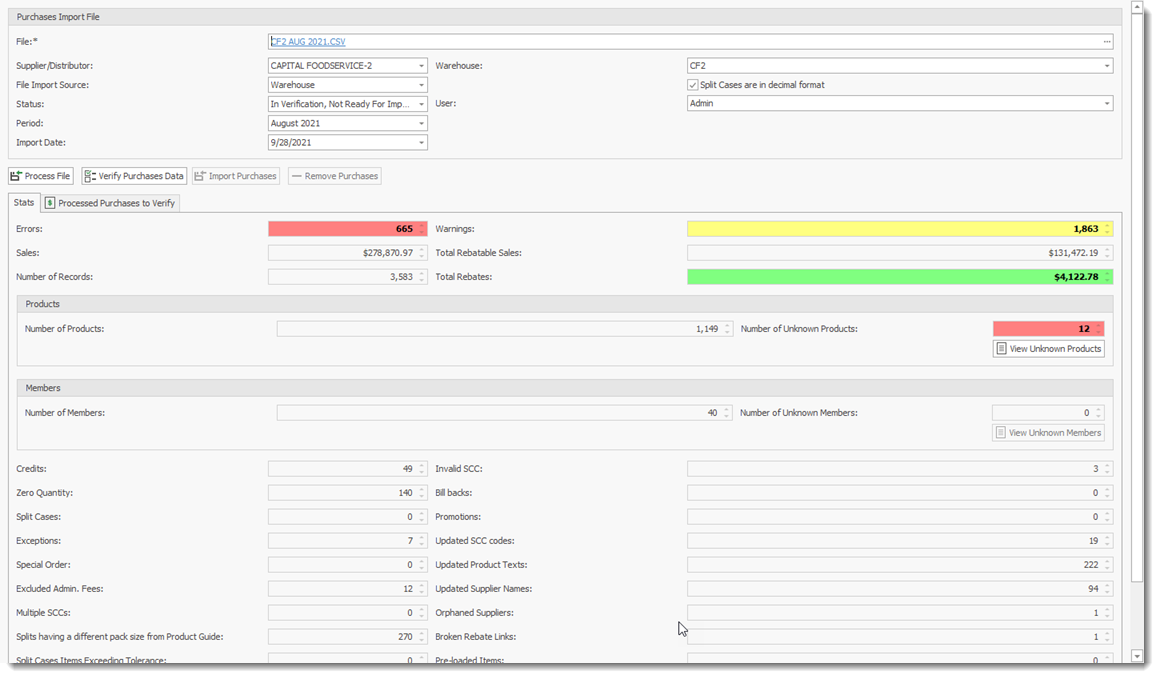Viewport: 1159px width, 678px height.
Task: Click the Import Purchases upload icon
Action: [x=199, y=175]
